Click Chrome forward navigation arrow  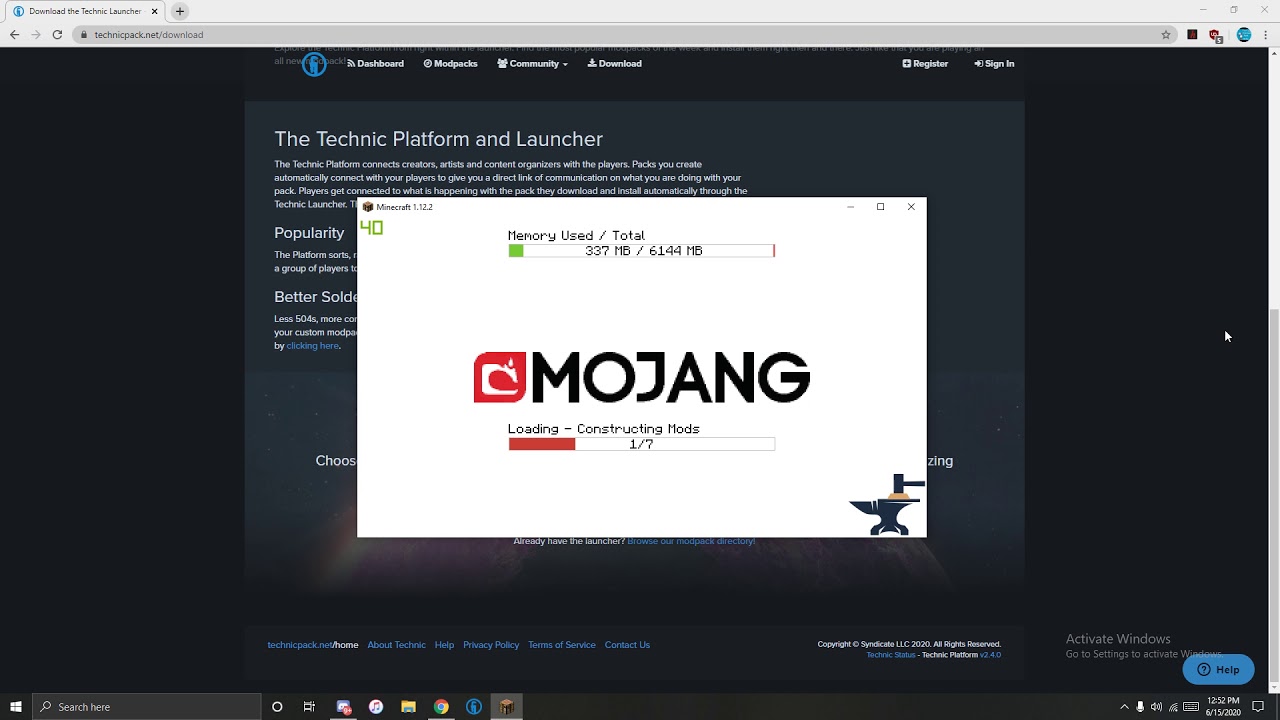point(36,34)
